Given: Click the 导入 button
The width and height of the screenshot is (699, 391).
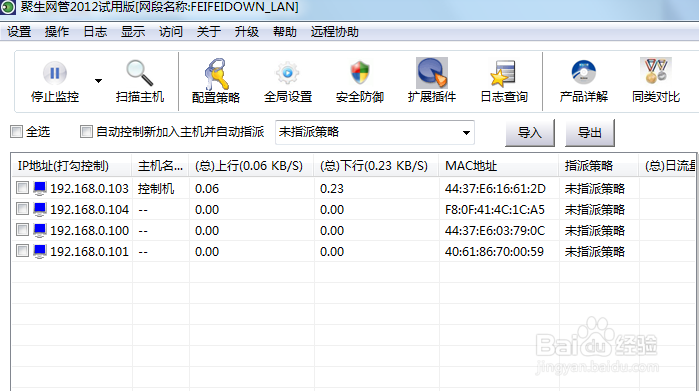Looking at the screenshot, I should (x=530, y=132).
